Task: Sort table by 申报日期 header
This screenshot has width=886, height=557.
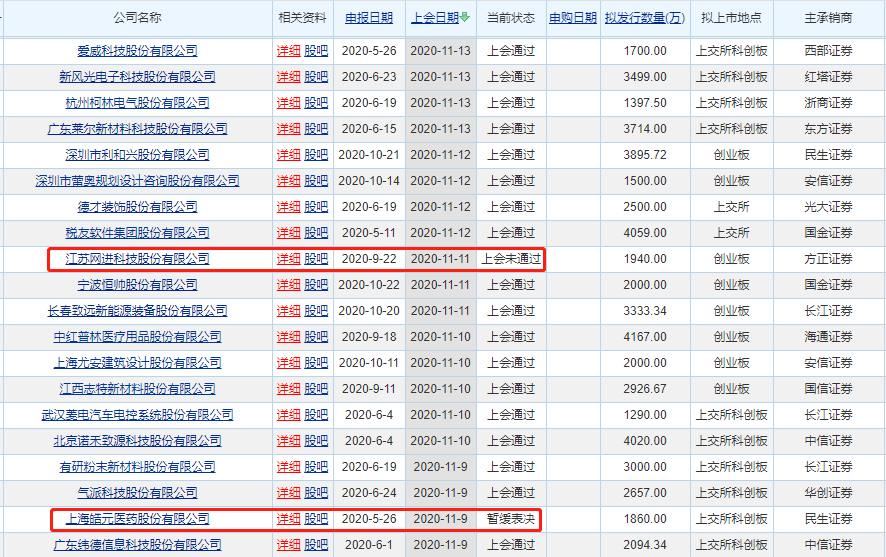Action: tap(369, 18)
